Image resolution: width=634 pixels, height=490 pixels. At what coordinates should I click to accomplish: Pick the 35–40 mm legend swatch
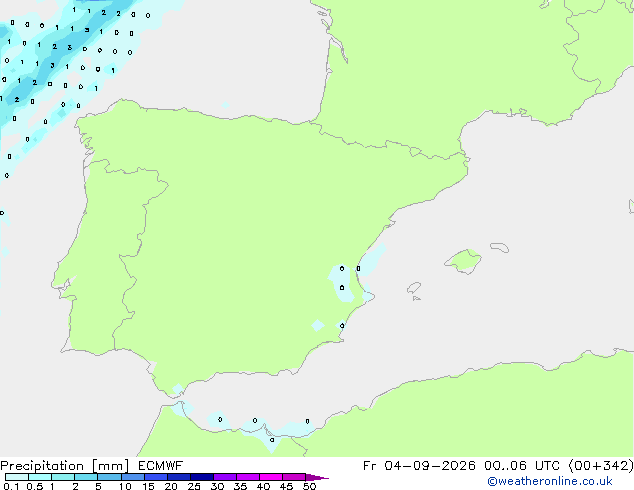point(248,477)
